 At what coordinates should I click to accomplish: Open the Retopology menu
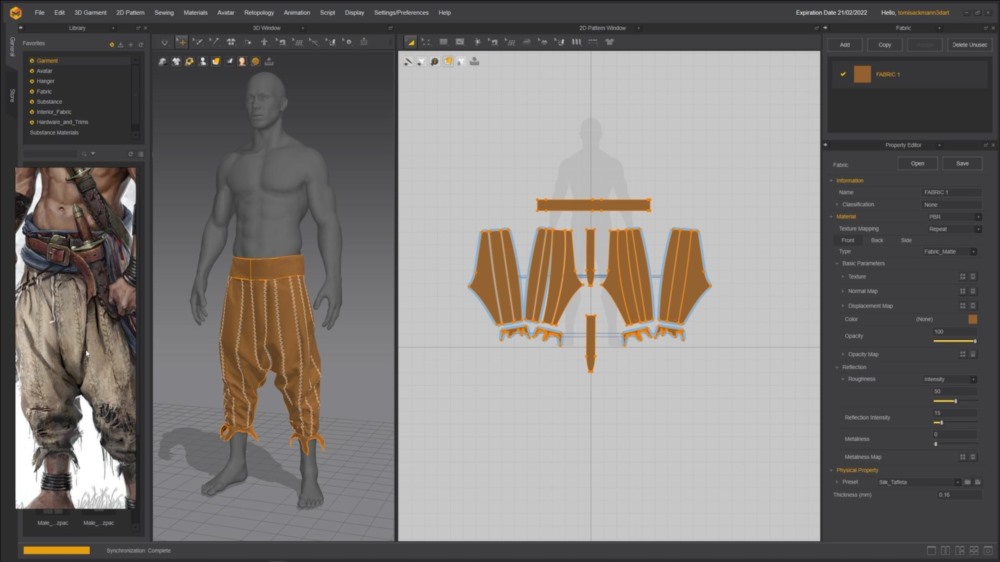click(x=259, y=13)
